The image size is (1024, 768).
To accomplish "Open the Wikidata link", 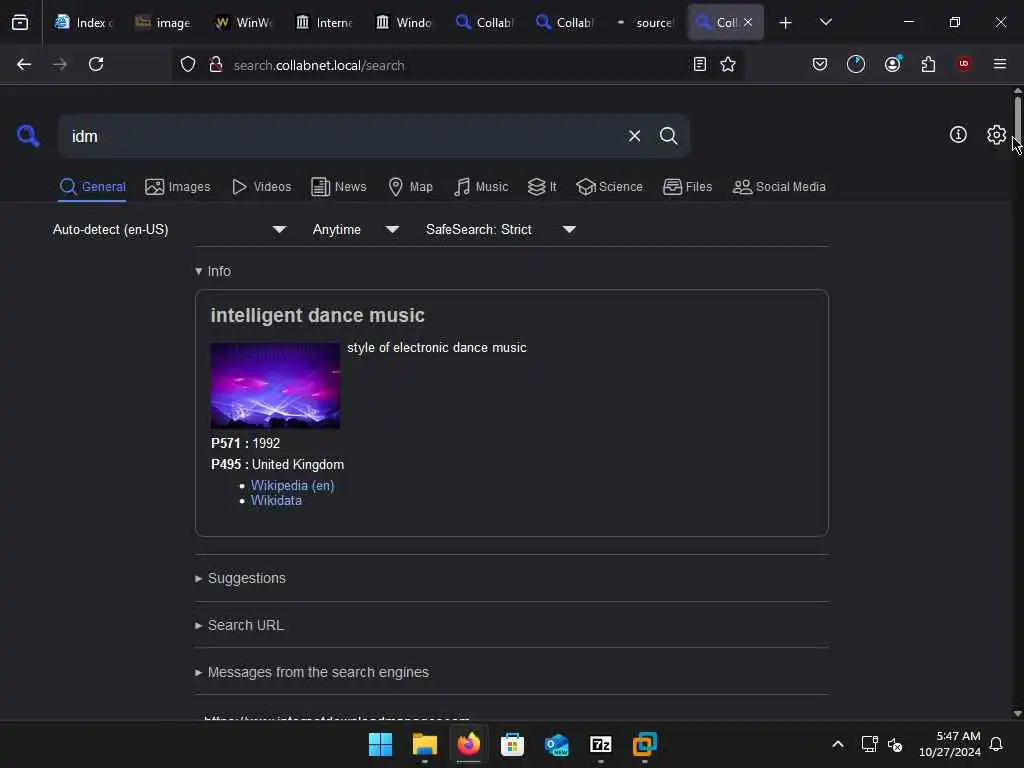I will pyautogui.click(x=276, y=501).
